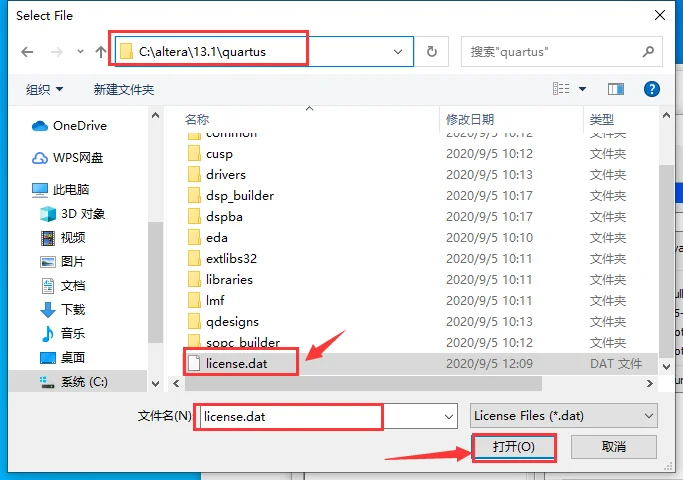Sort by 修改日期 column header
Viewport: 683px width, 480px height.
[x=470, y=119]
